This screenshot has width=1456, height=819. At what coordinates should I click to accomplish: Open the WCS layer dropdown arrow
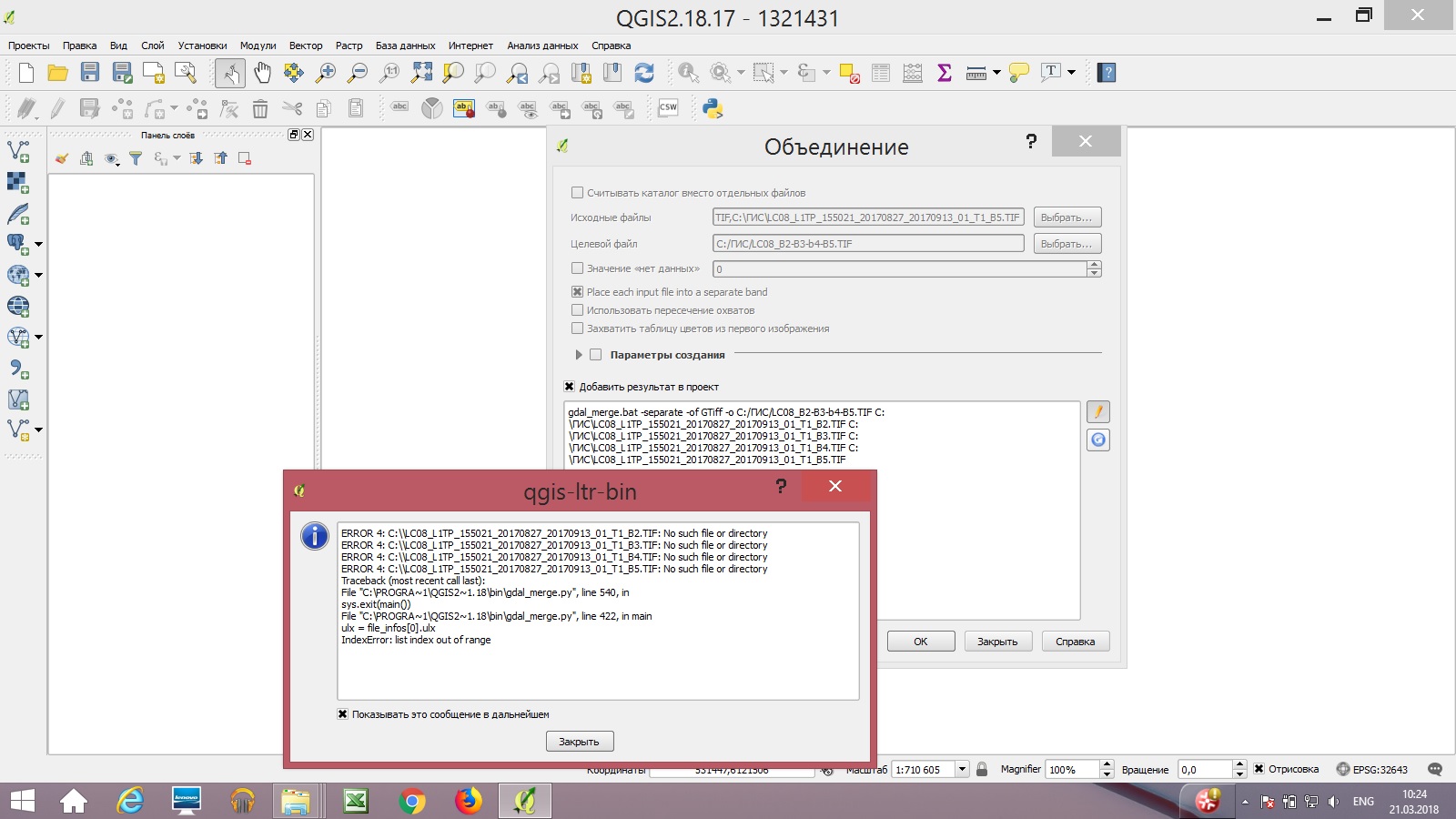(x=38, y=338)
